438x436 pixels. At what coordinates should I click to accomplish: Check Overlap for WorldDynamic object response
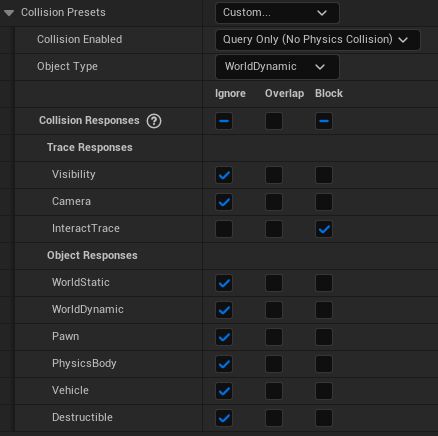pyautogui.click(x=274, y=310)
